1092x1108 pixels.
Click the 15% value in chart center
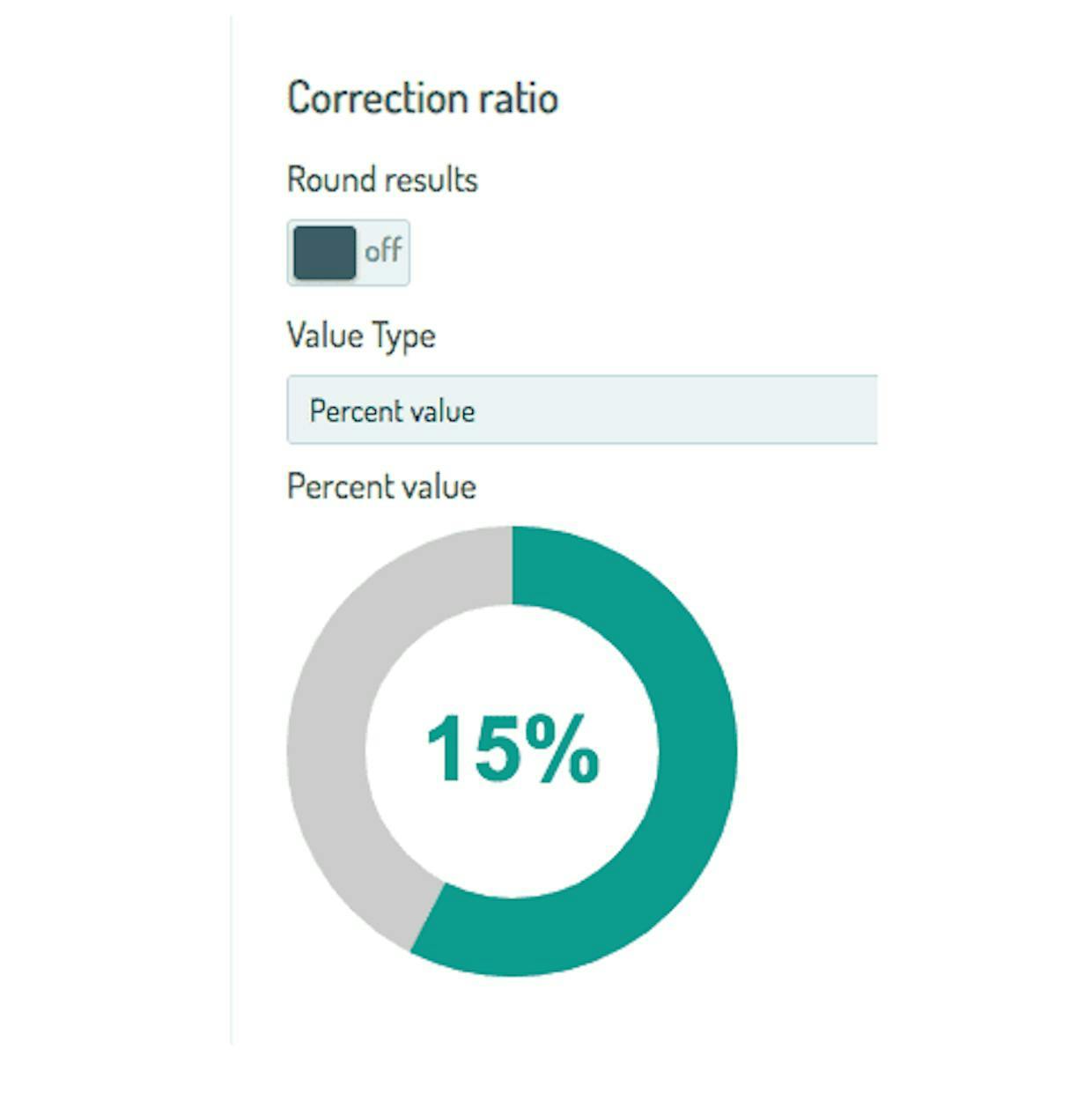click(x=513, y=750)
